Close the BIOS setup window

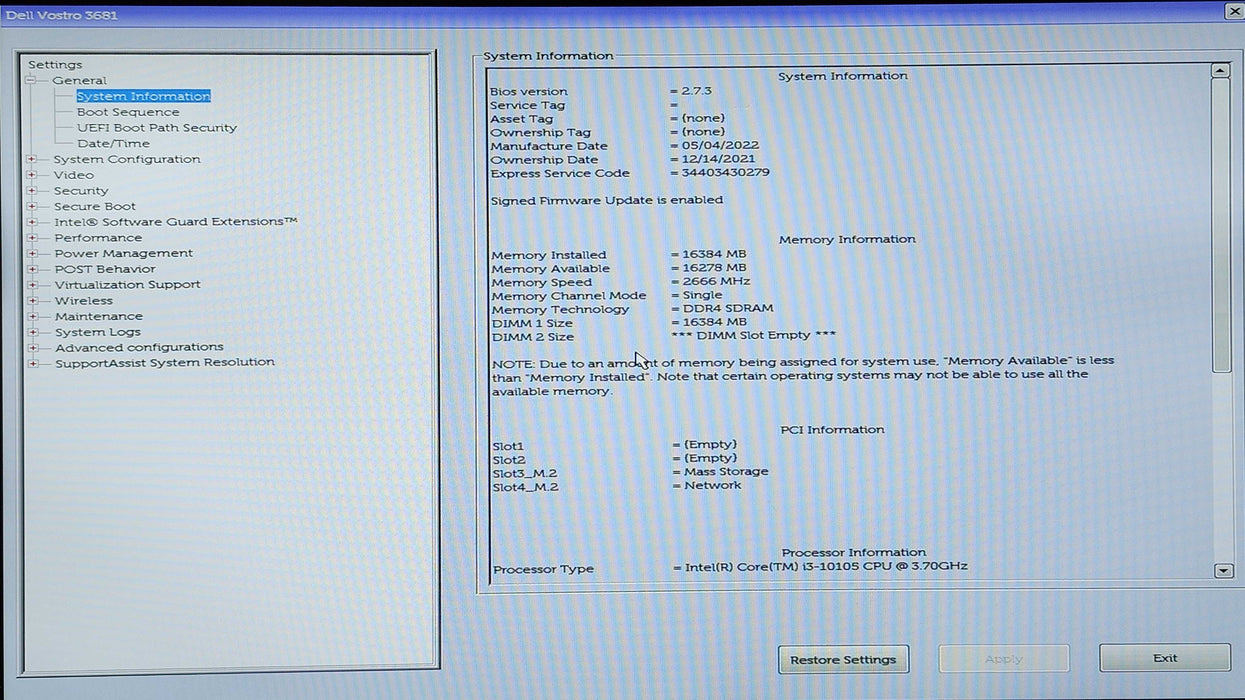tap(1233, 10)
